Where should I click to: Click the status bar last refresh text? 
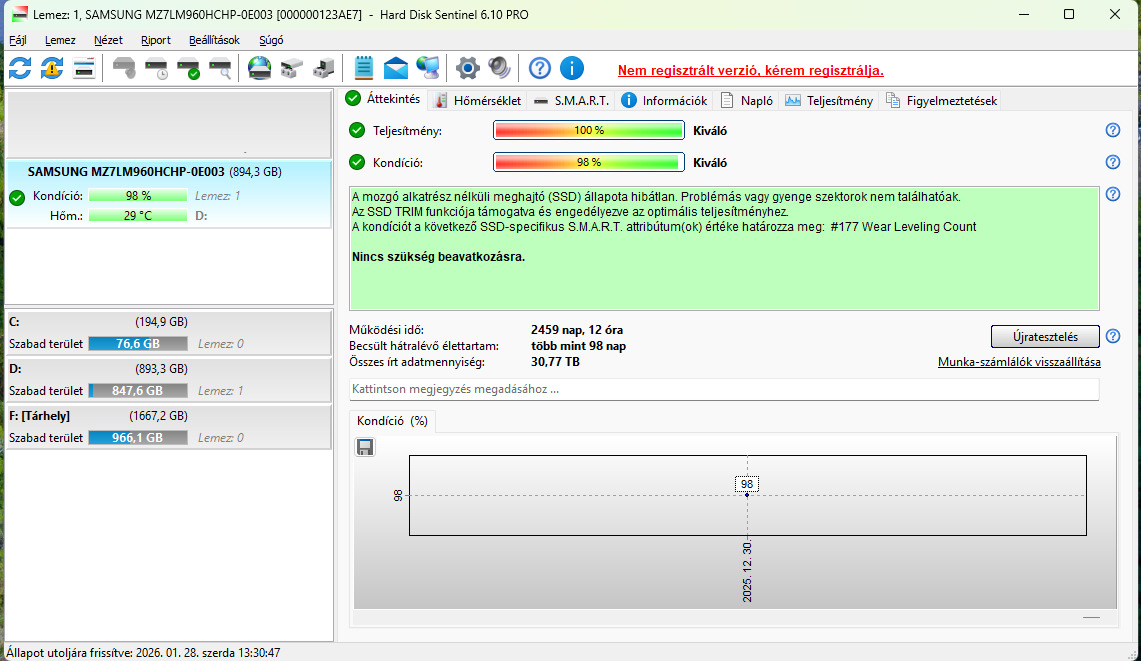pos(143,653)
